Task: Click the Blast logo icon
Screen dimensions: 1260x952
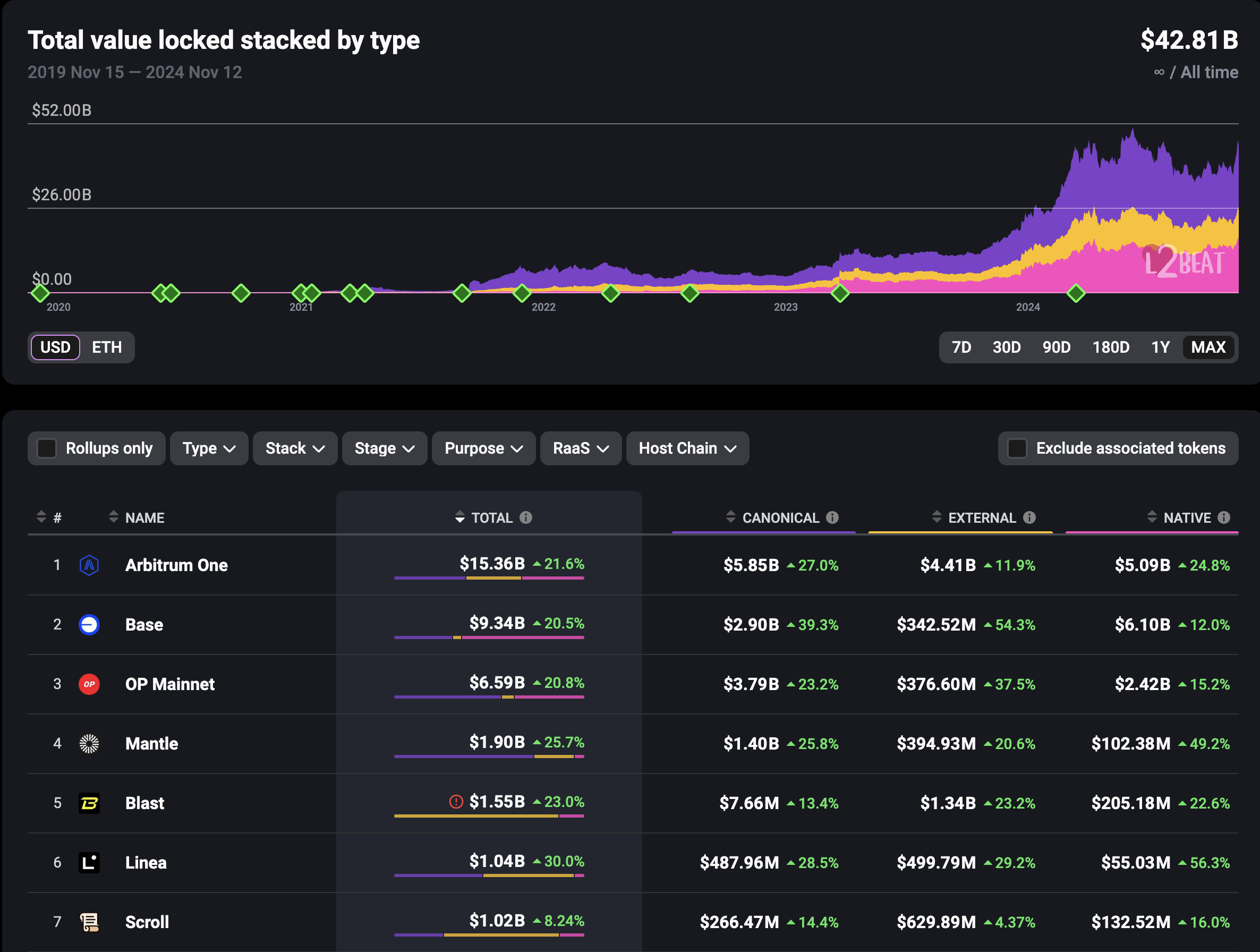Action: 89,803
